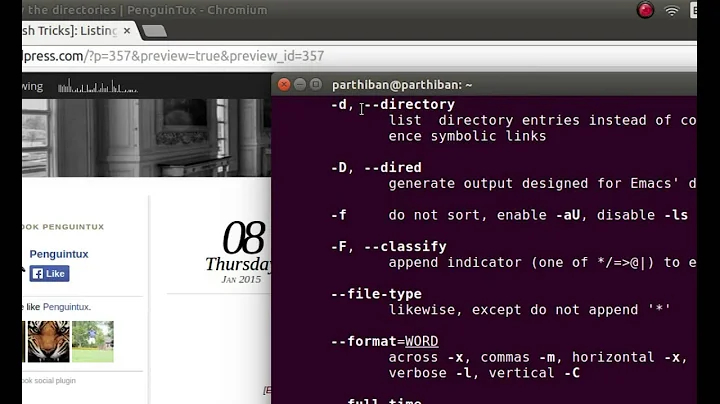This screenshot has height=404, width=720.
Task: Minimize the terminal window
Action: click(300, 84)
